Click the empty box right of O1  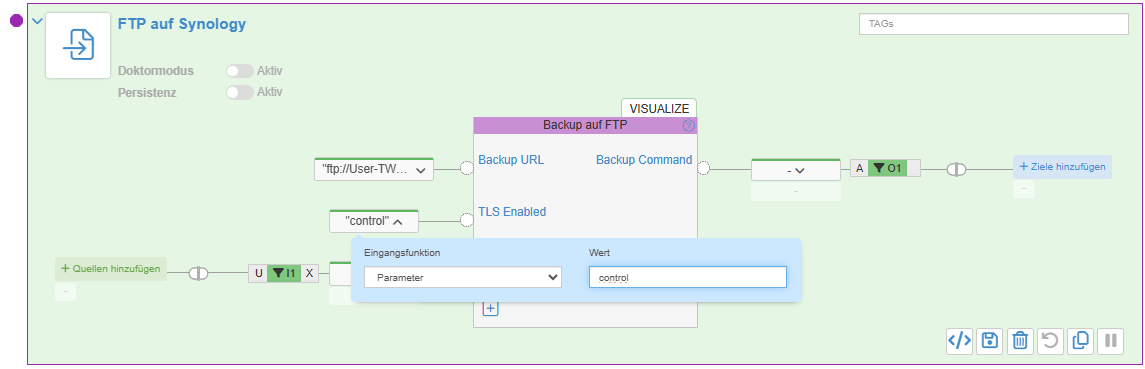pyautogui.click(x=914, y=168)
